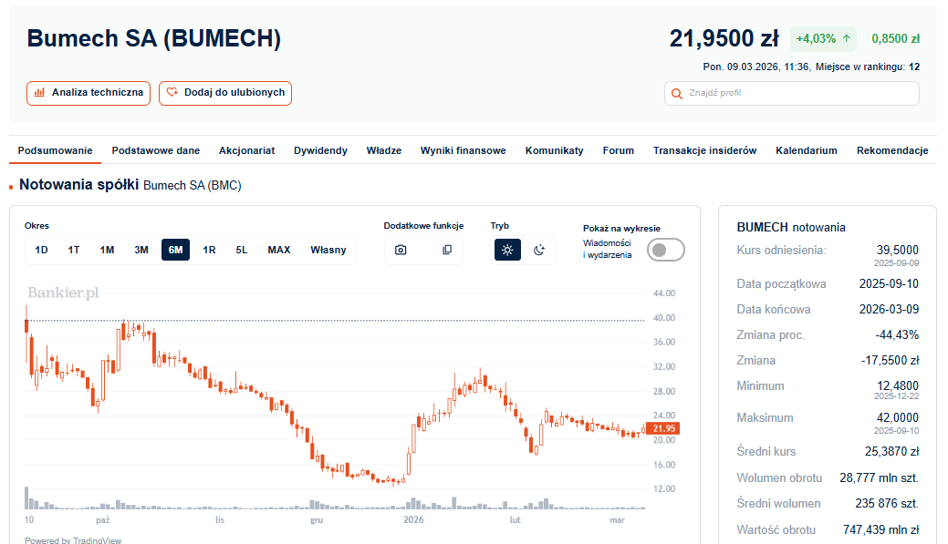948x544 pixels.
Task: Click the Średni kurs value 25,3870 zł
Action: [892, 451]
